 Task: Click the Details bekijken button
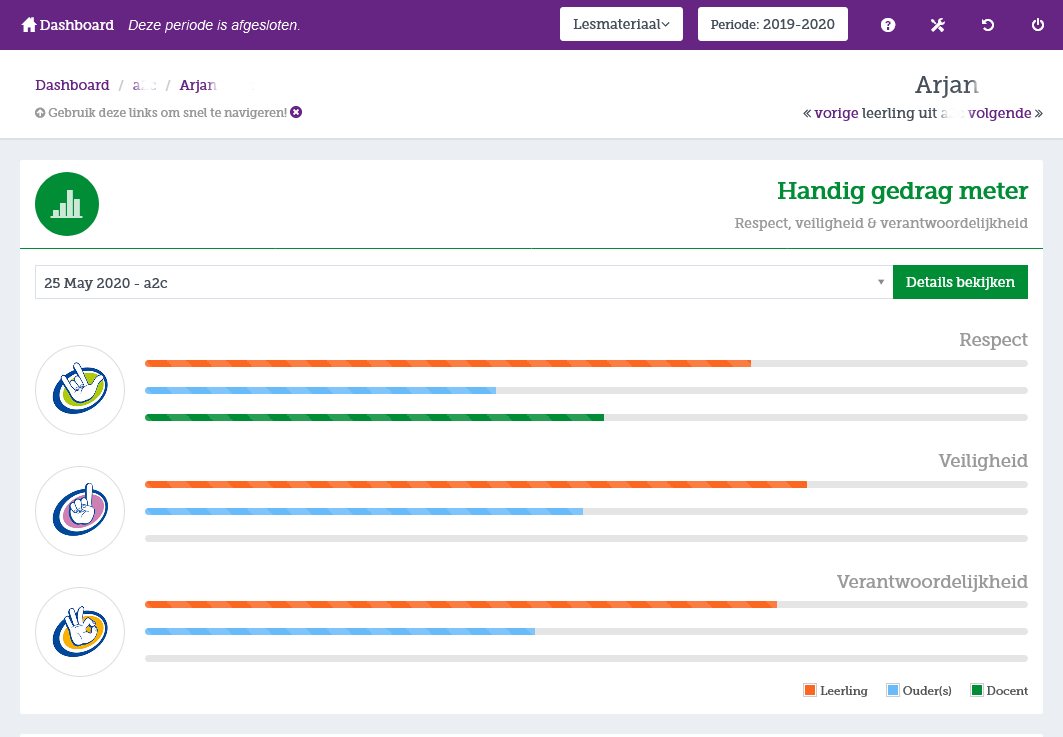pos(960,282)
